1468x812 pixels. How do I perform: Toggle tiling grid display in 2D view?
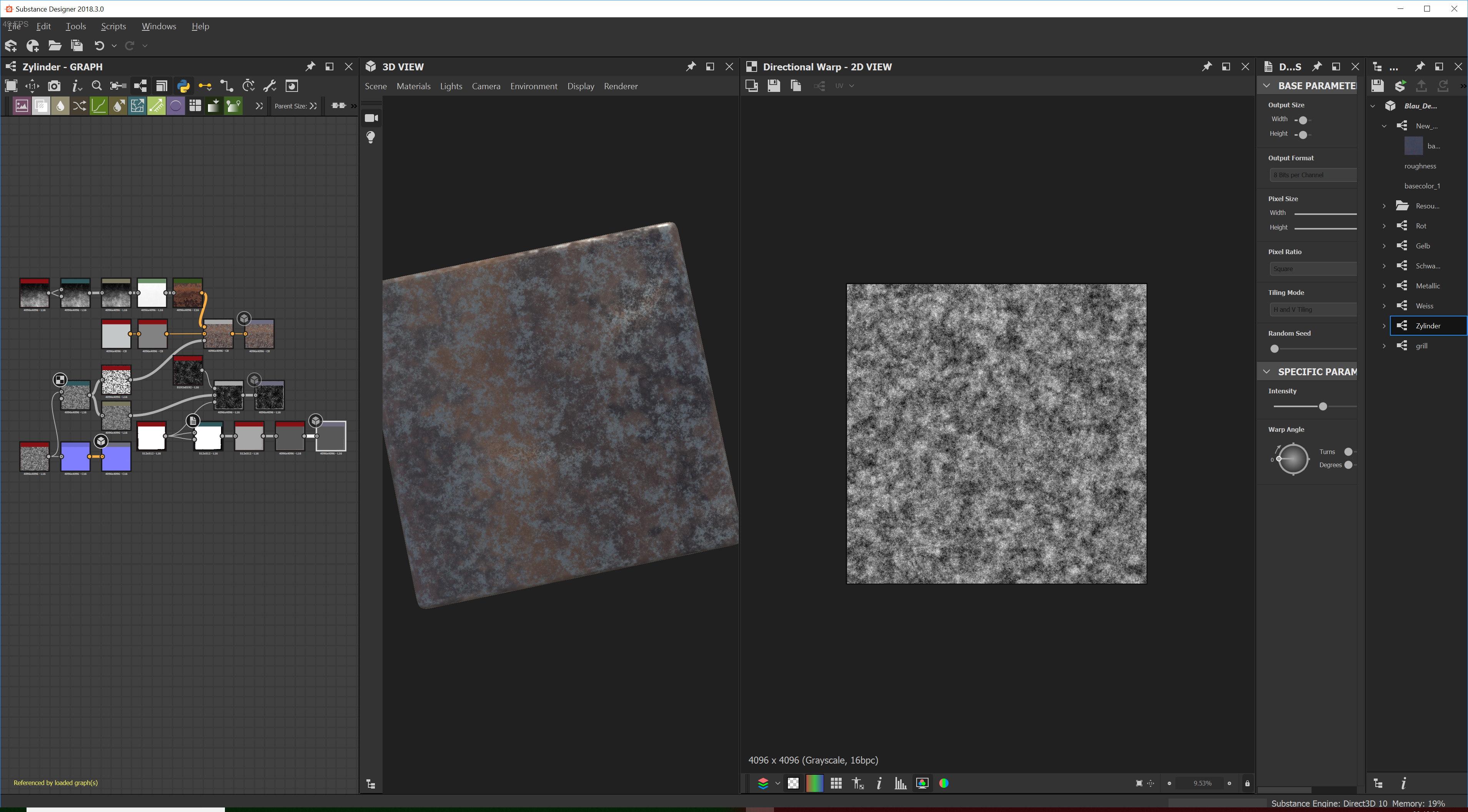(x=836, y=783)
